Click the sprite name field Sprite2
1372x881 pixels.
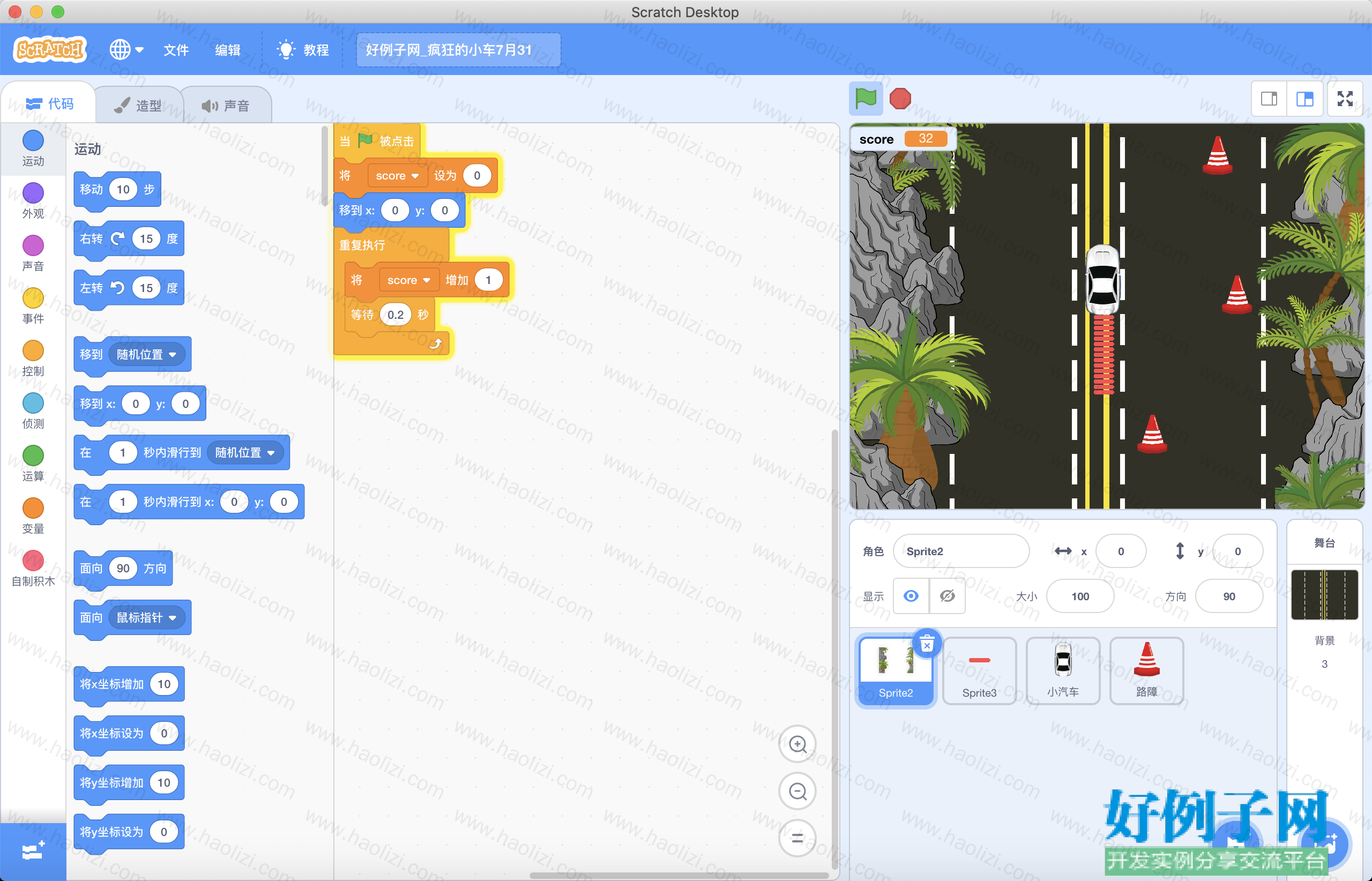[x=961, y=551]
